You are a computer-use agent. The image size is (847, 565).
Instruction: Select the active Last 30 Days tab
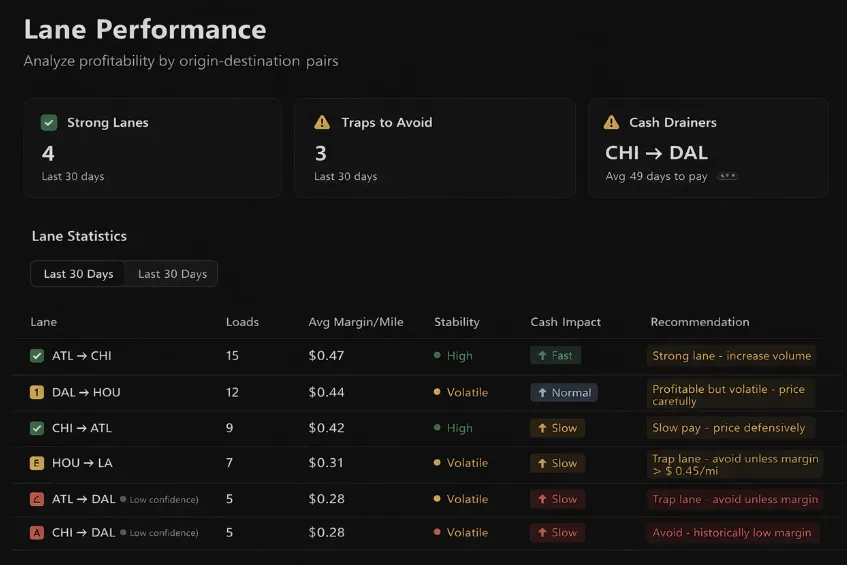[78, 274]
